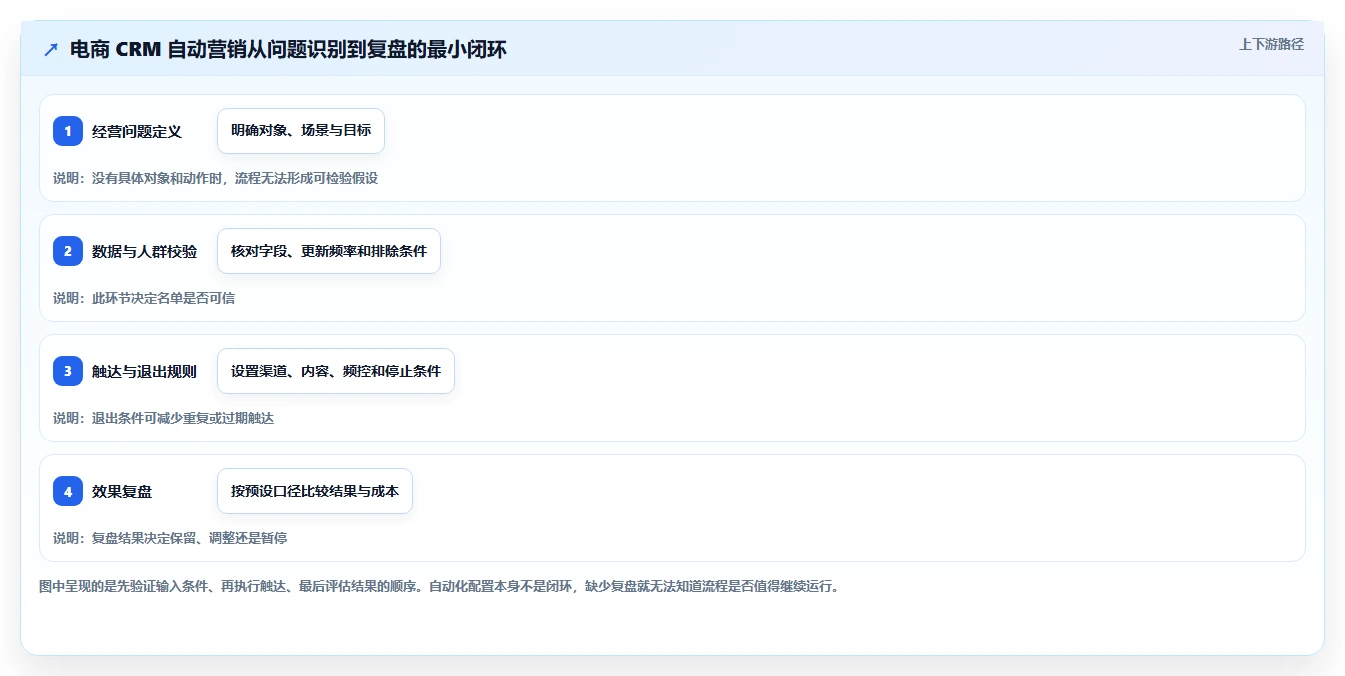This screenshot has width=1345, height=676.
Task: Click the 数据与人群校验 step title
Action: click(144, 251)
